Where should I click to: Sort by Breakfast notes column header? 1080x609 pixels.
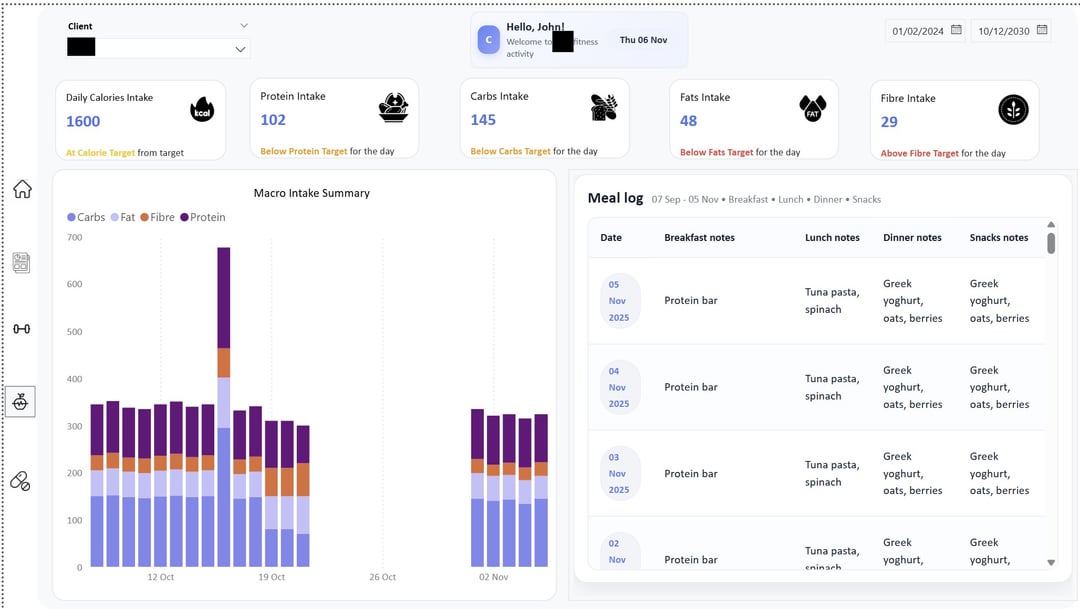click(699, 238)
